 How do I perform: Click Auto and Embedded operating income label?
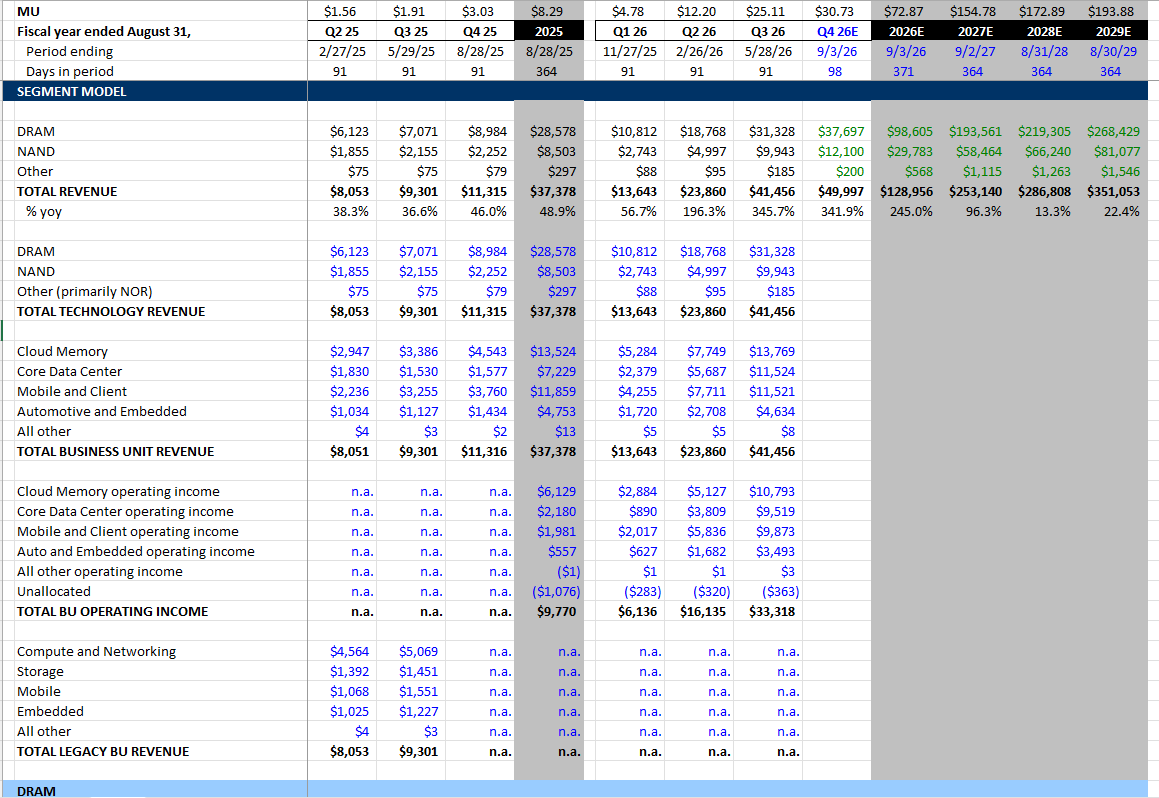point(135,552)
